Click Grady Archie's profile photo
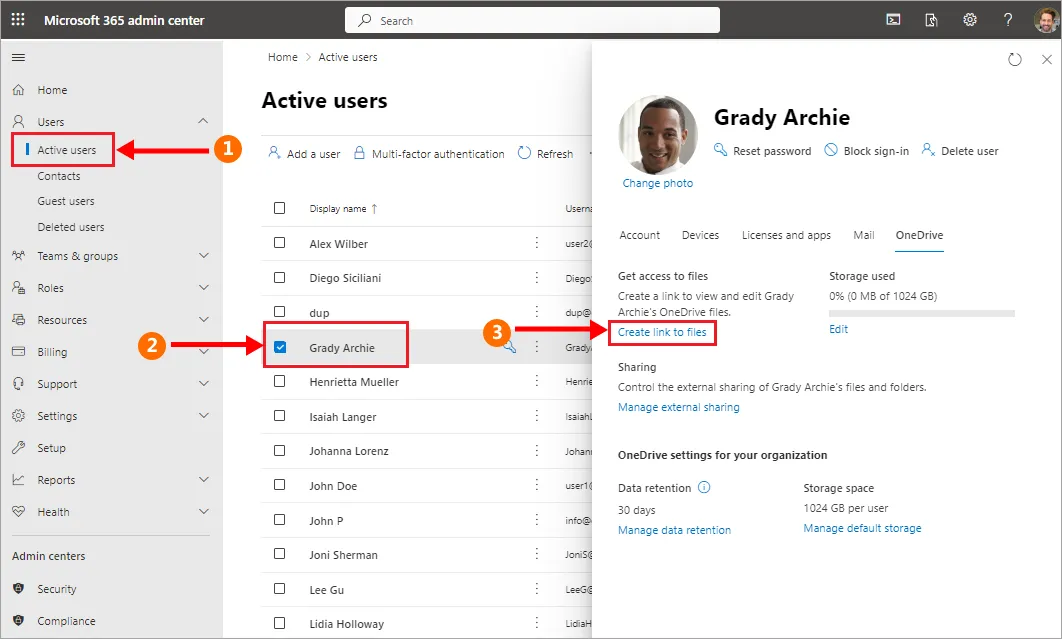 point(658,134)
